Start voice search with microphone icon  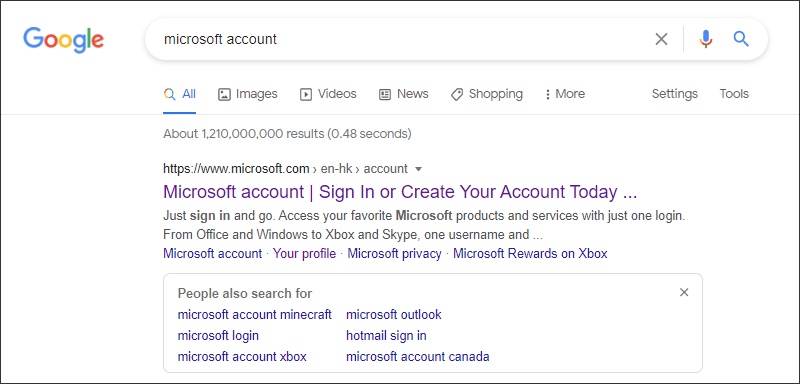pos(706,39)
